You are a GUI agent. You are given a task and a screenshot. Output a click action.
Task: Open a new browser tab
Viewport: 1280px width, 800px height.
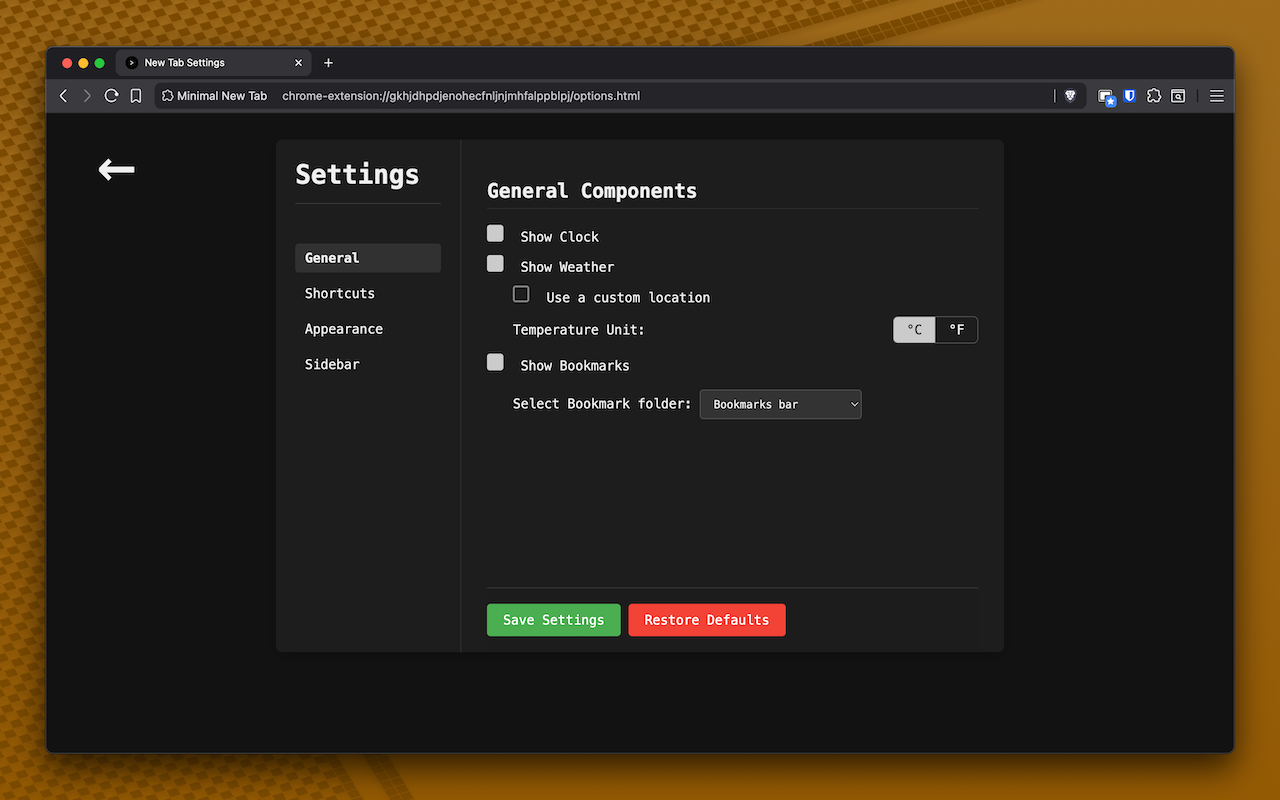(x=328, y=63)
